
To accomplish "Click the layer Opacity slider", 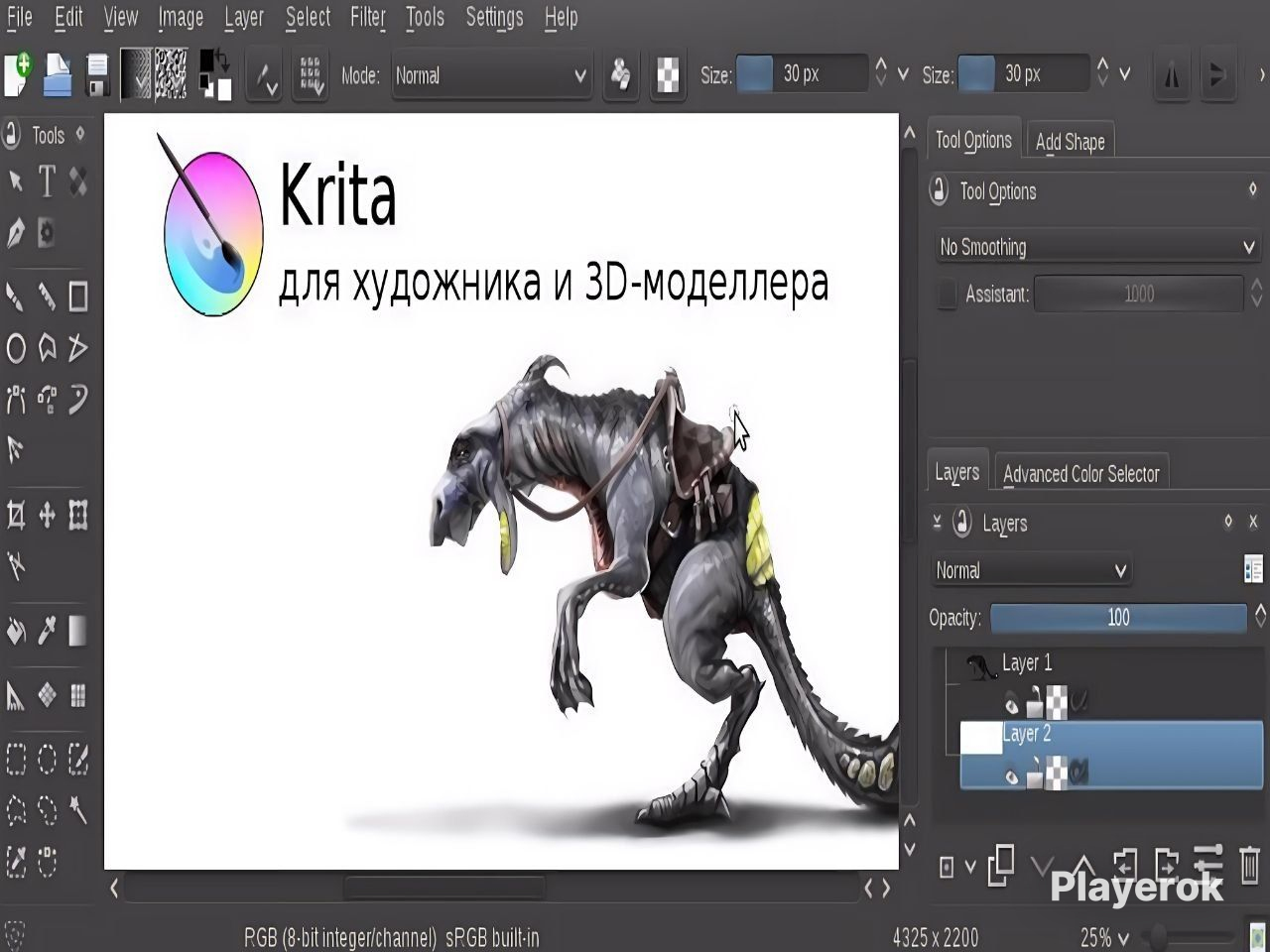I will coord(1118,617).
